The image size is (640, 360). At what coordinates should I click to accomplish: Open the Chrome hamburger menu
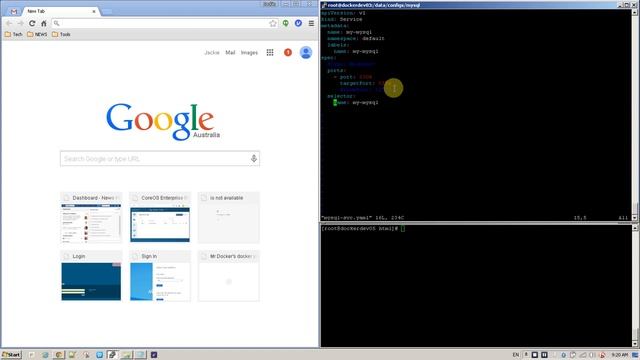311,24
